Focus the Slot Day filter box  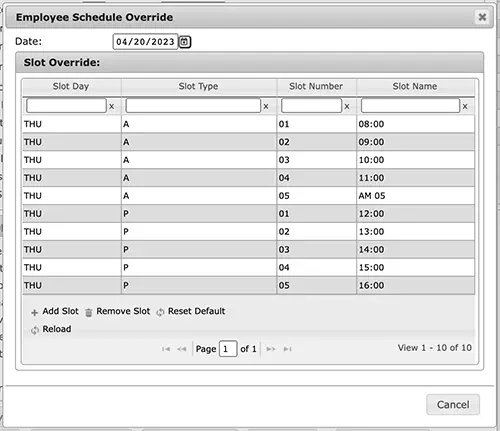66,106
